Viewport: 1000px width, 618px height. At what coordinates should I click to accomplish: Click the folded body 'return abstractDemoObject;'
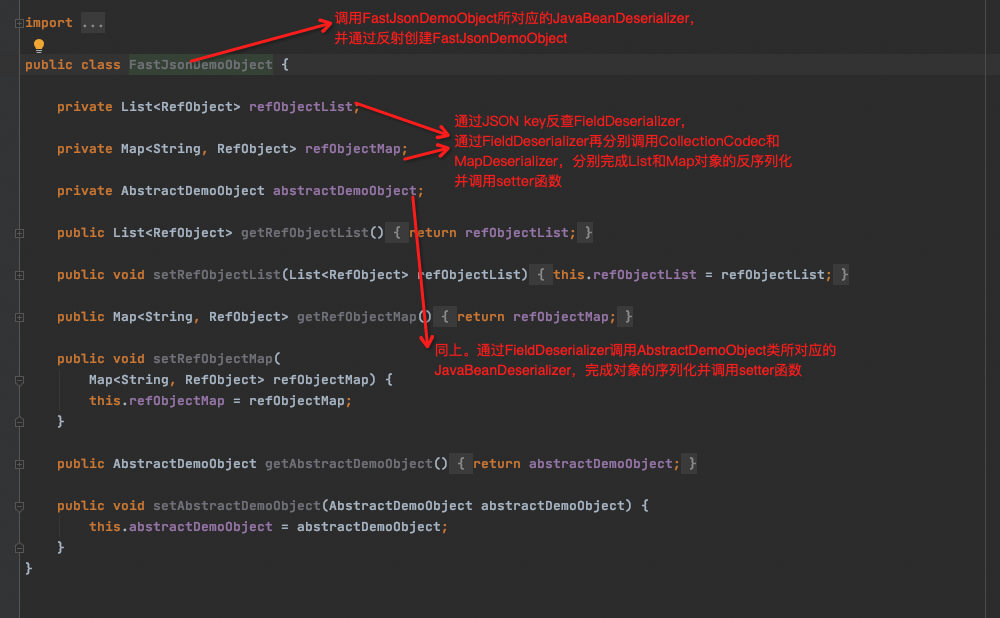(577, 464)
